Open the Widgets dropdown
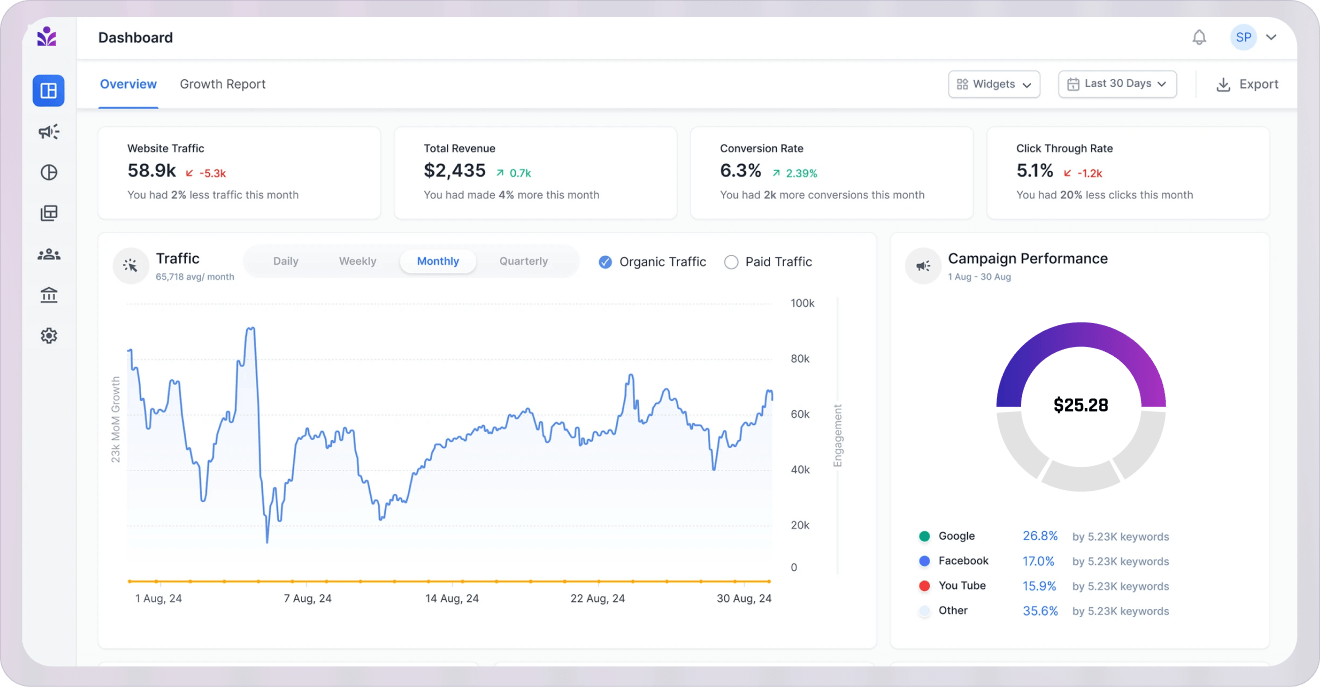The height and width of the screenshot is (687, 1320). pos(993,84)
